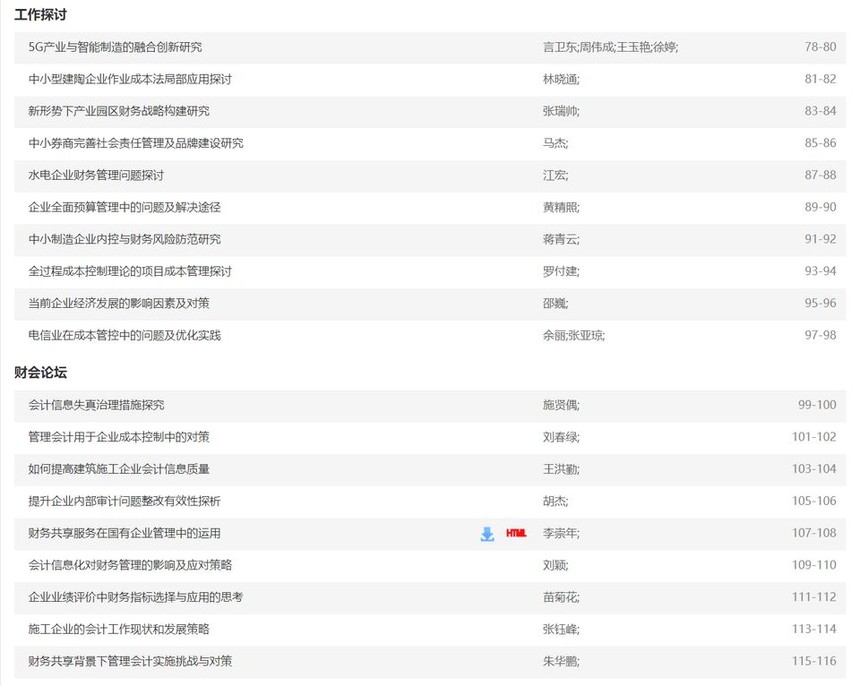Click page range 107-108
The image size is (860, 686).
tap(814, 533)
